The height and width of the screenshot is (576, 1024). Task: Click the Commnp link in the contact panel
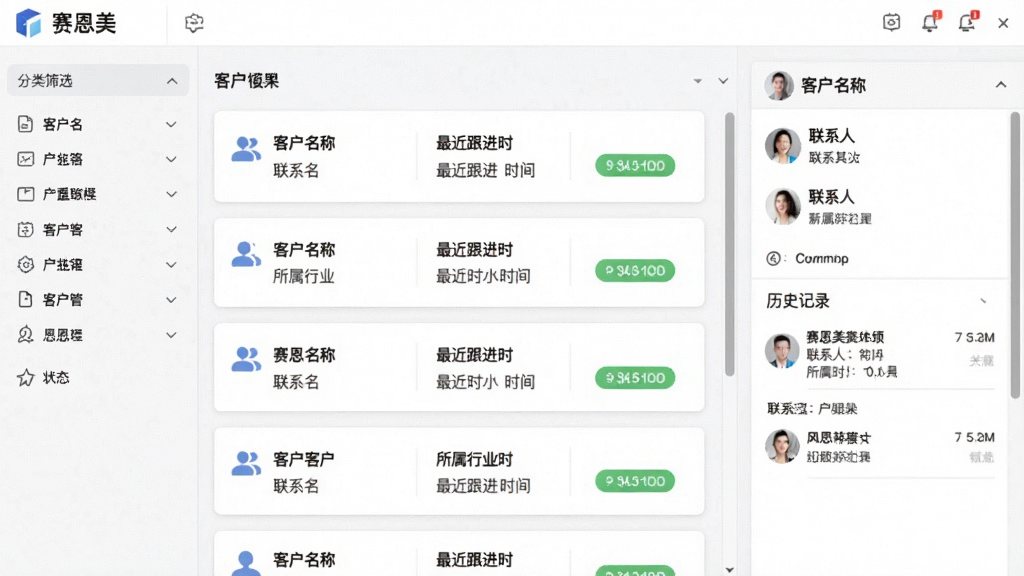point(822,259)
